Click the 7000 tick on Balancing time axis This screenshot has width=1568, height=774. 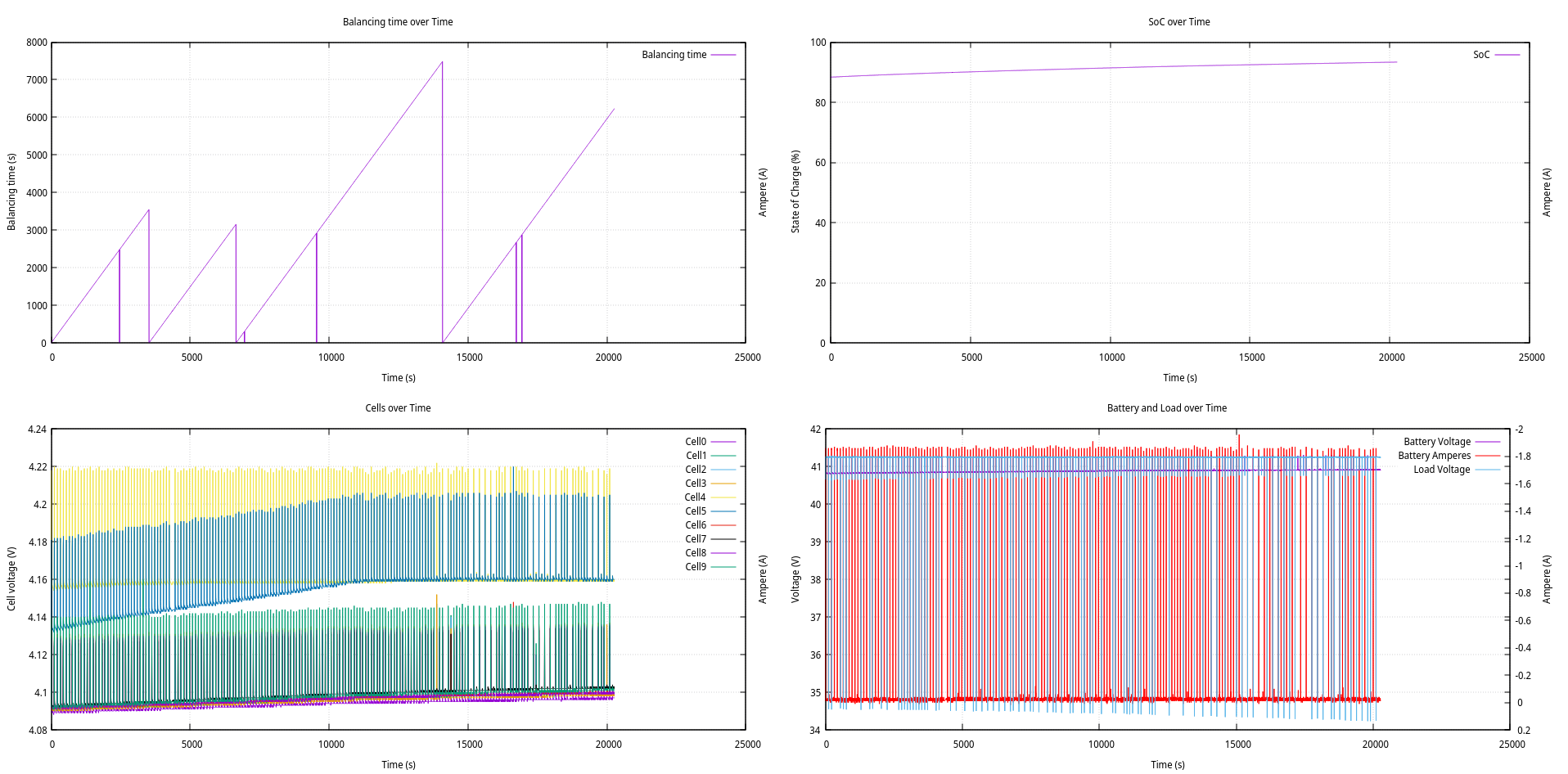tap(37, 80)
